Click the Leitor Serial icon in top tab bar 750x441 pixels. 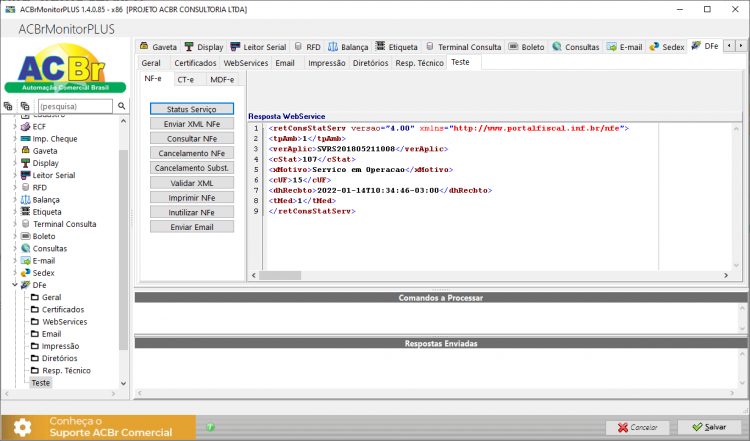point(235,46)
